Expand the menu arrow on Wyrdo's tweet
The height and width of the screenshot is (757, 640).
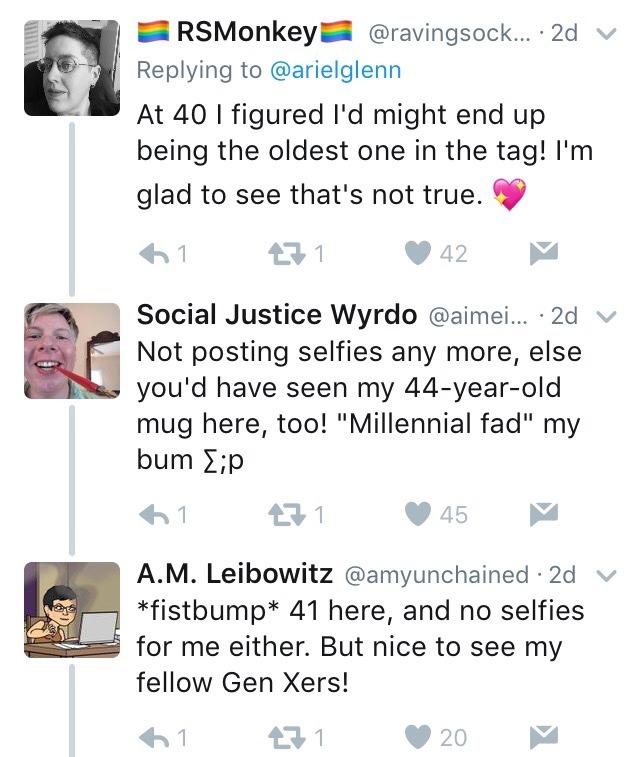(604, 316)
